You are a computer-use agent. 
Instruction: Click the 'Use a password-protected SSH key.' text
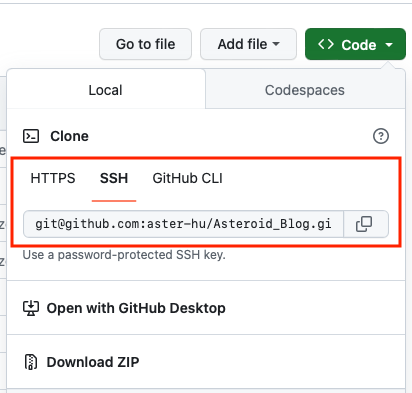[x=124, y=255]
